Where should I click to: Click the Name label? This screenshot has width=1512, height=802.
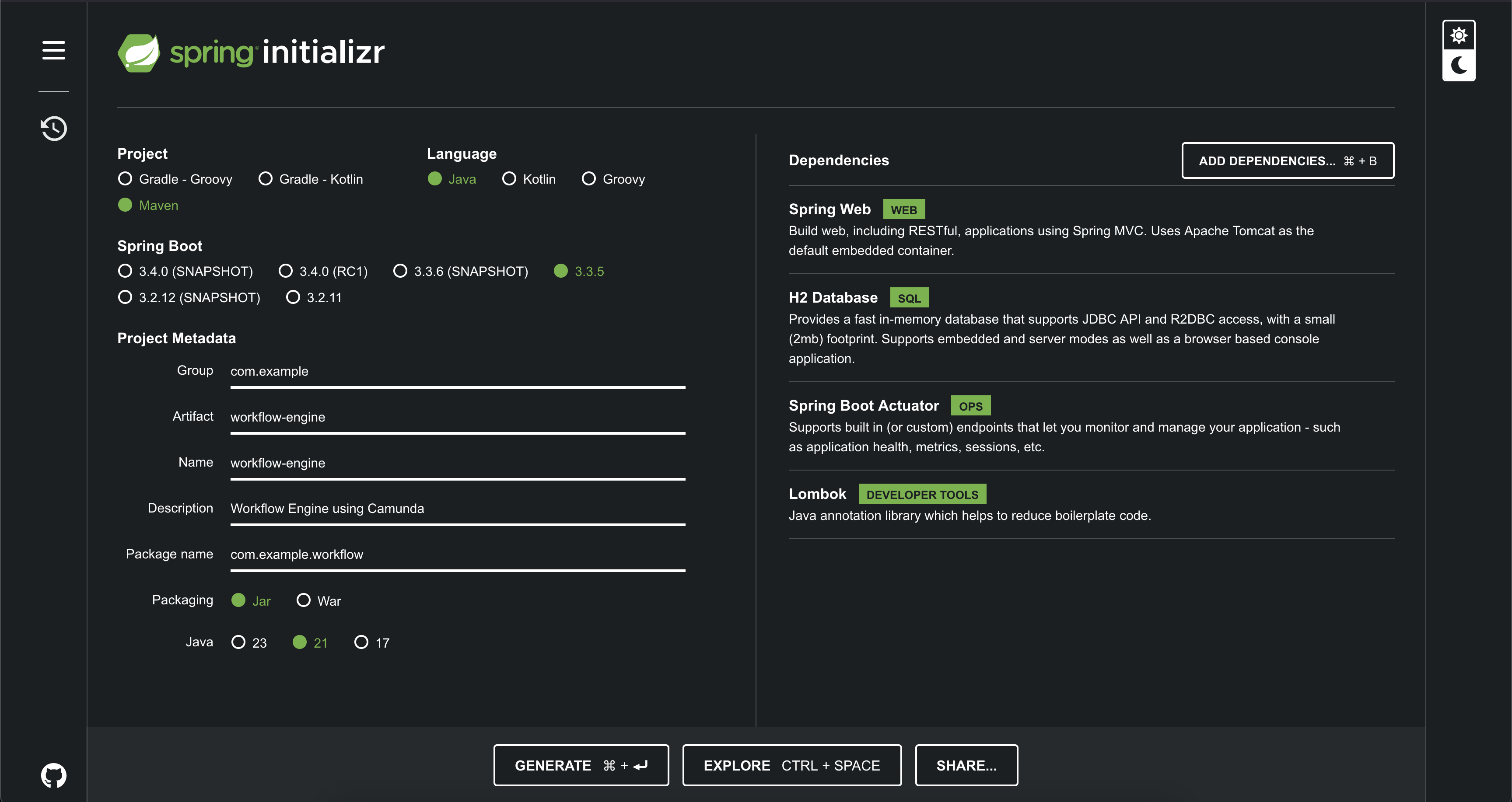pyautogui.click(x=196, y=462)
